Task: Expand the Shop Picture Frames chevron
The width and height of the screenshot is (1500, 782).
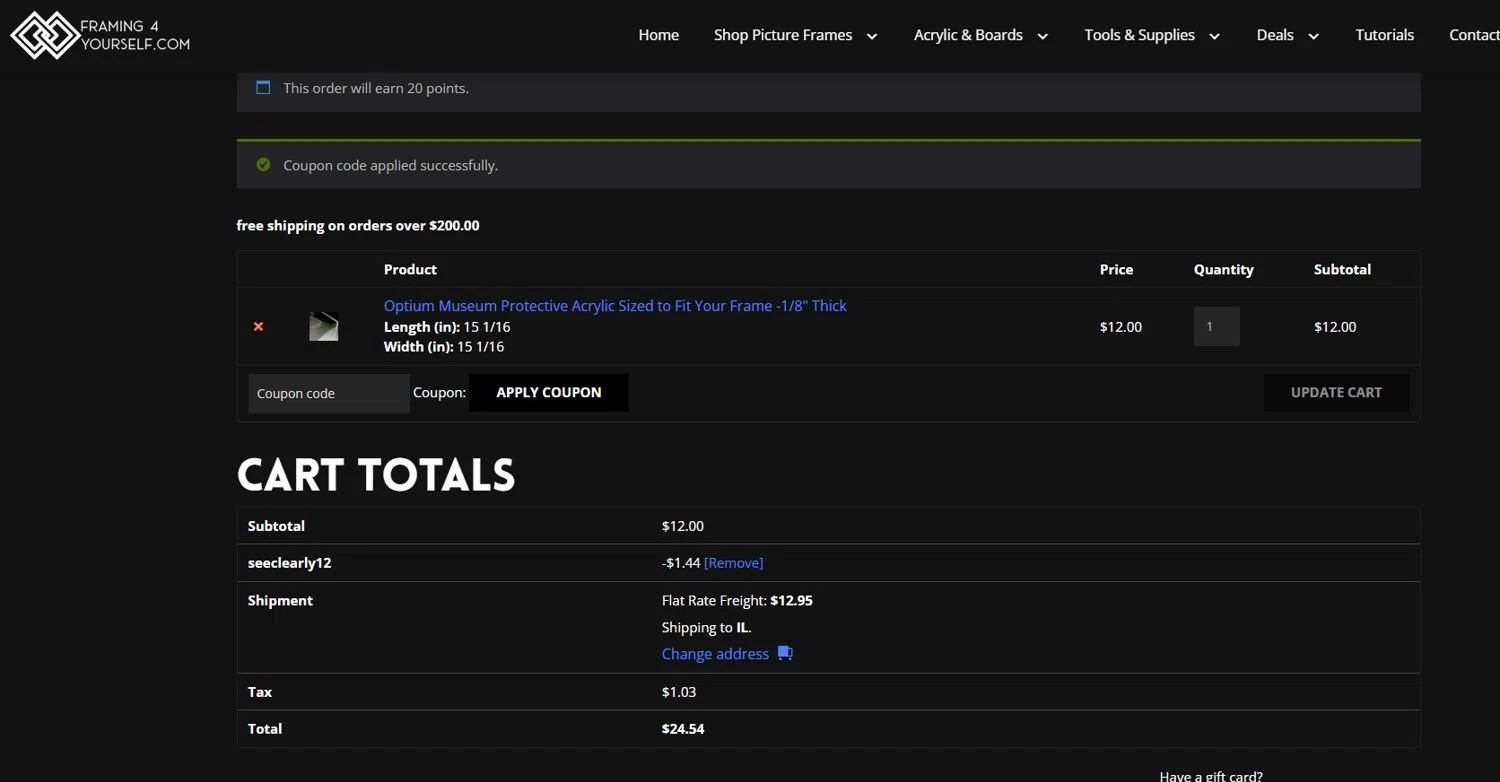Action: [872, 36]
